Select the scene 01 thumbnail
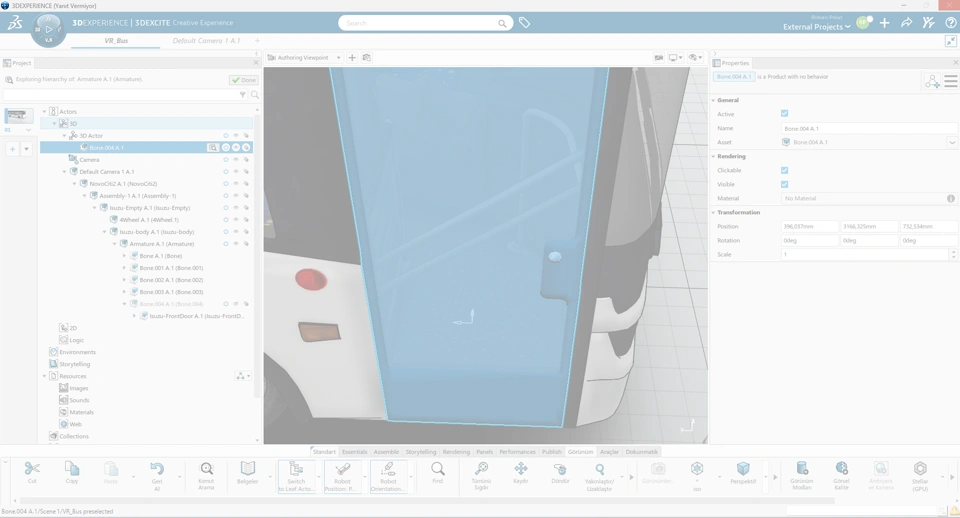This screenshot has height=518, width=960. (18, 116)
